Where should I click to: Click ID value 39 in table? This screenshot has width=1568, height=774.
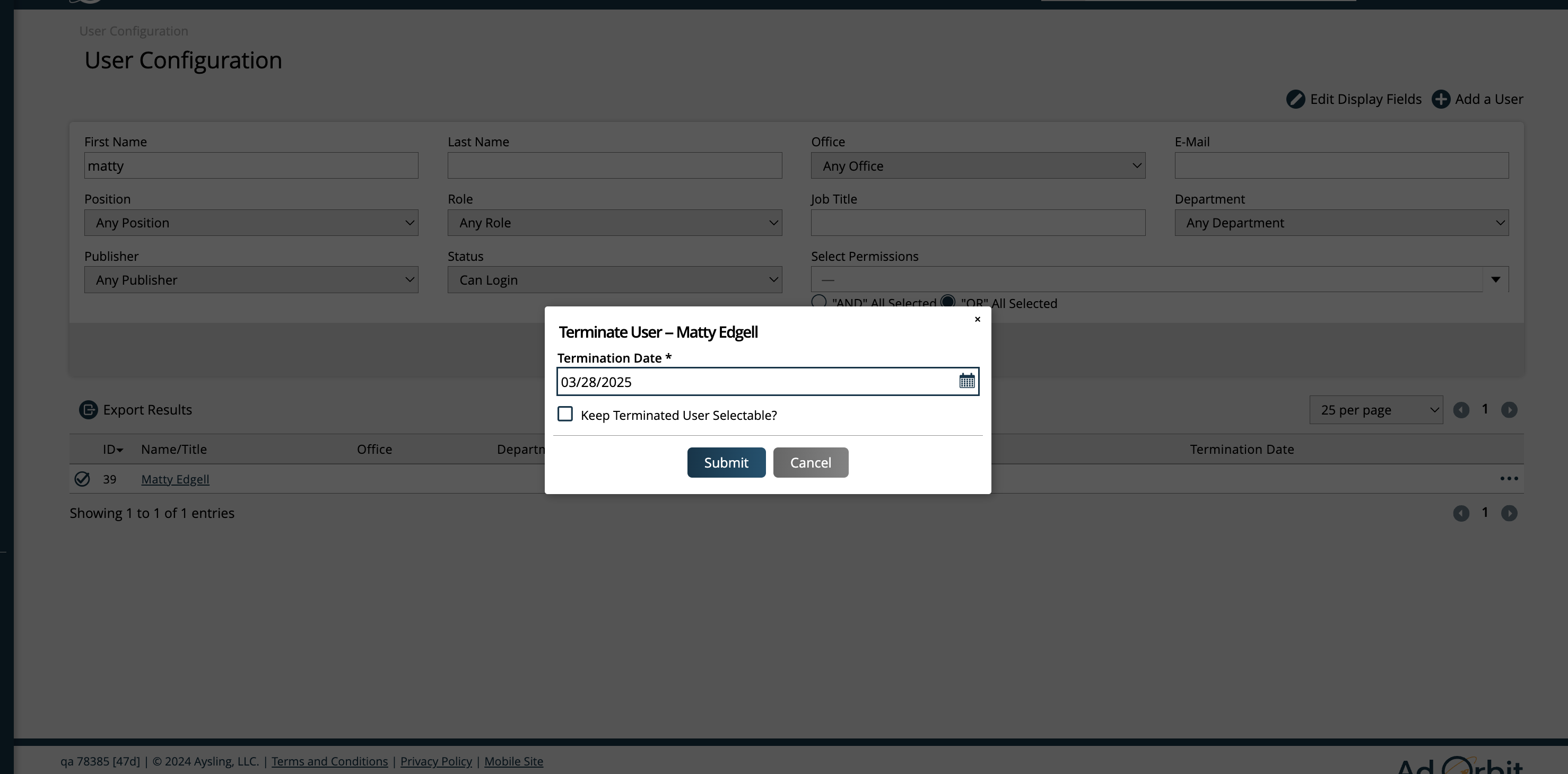click(x=110, y=479)
